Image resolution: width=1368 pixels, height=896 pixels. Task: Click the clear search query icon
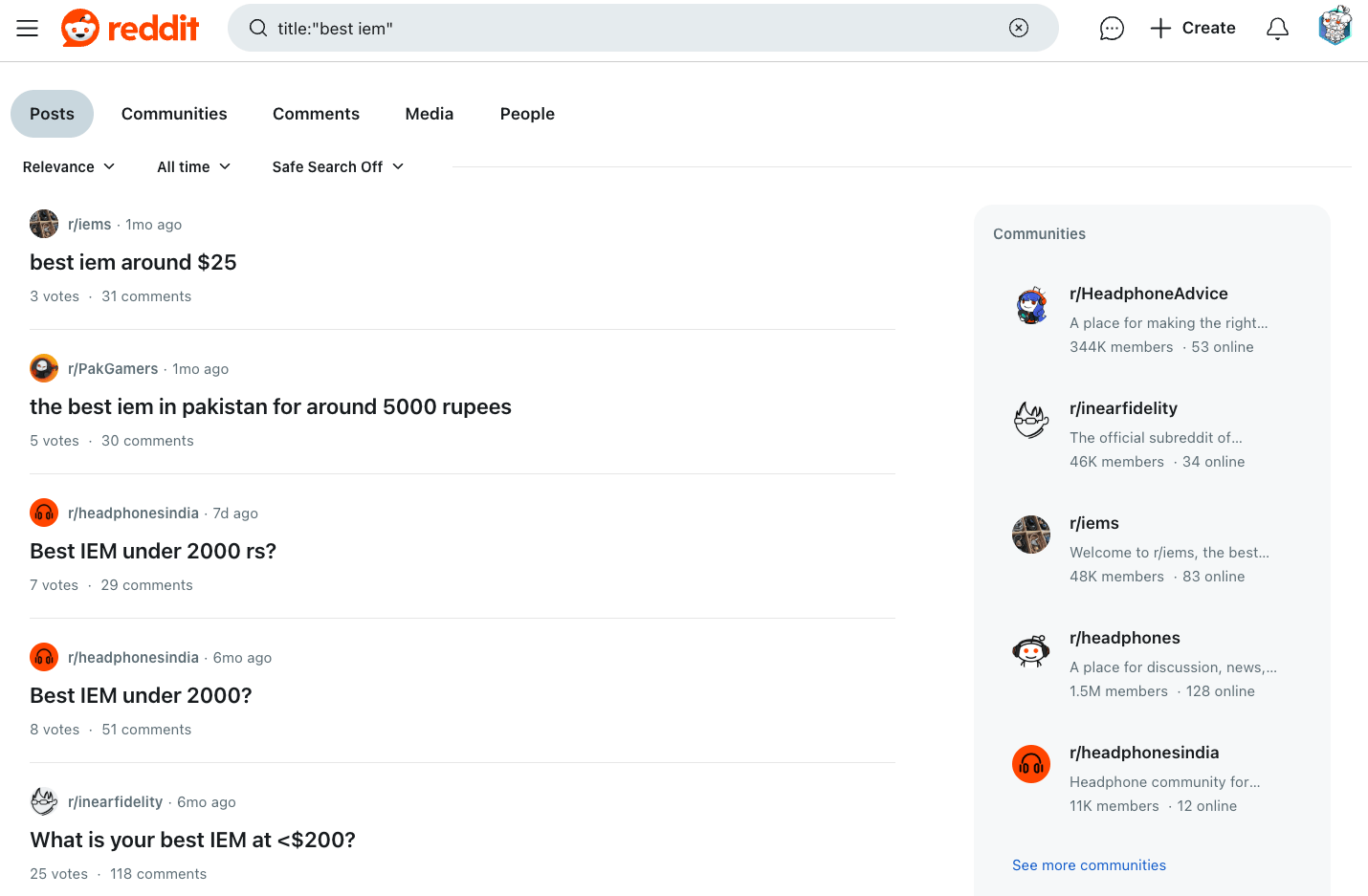[1018, 29]
